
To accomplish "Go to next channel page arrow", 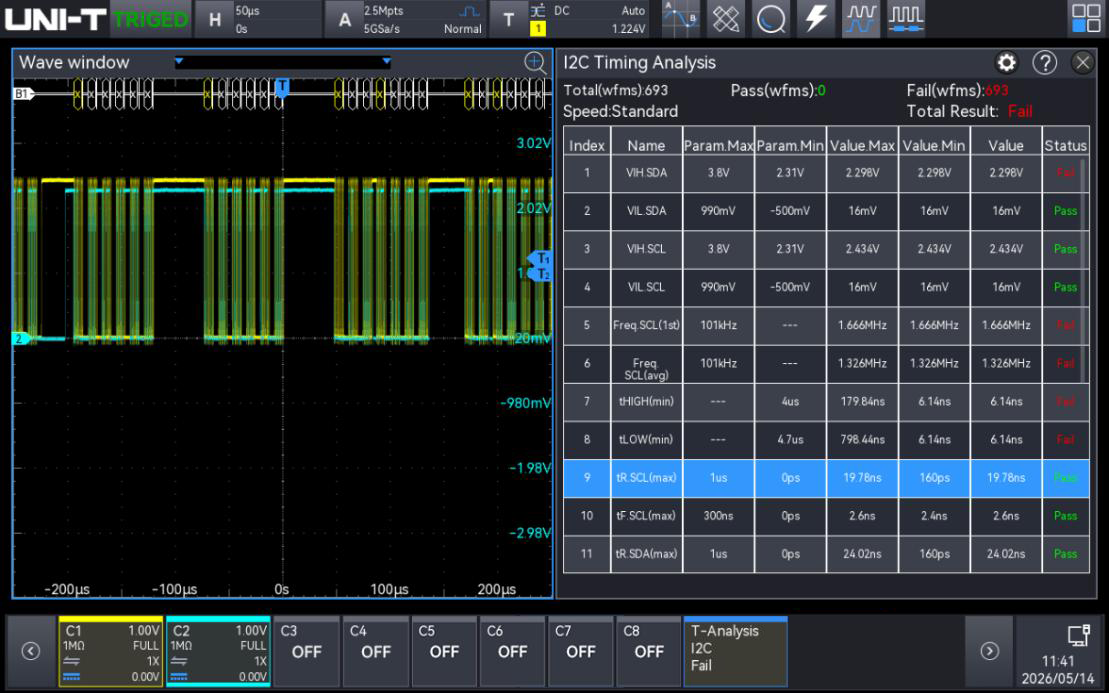I will click(989, 651).
